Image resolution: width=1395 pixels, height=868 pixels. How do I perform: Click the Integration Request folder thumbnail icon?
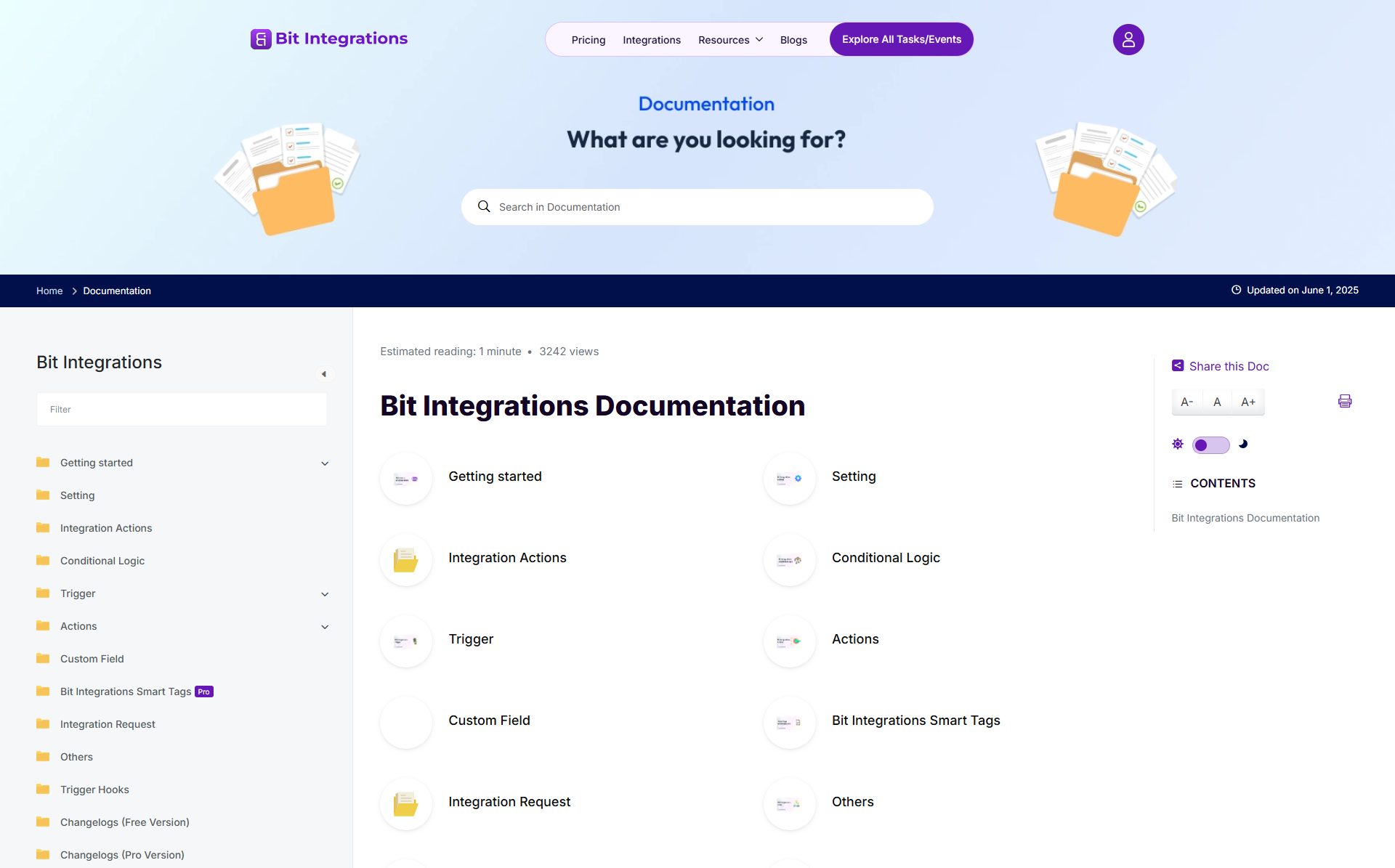pos(405,803)
